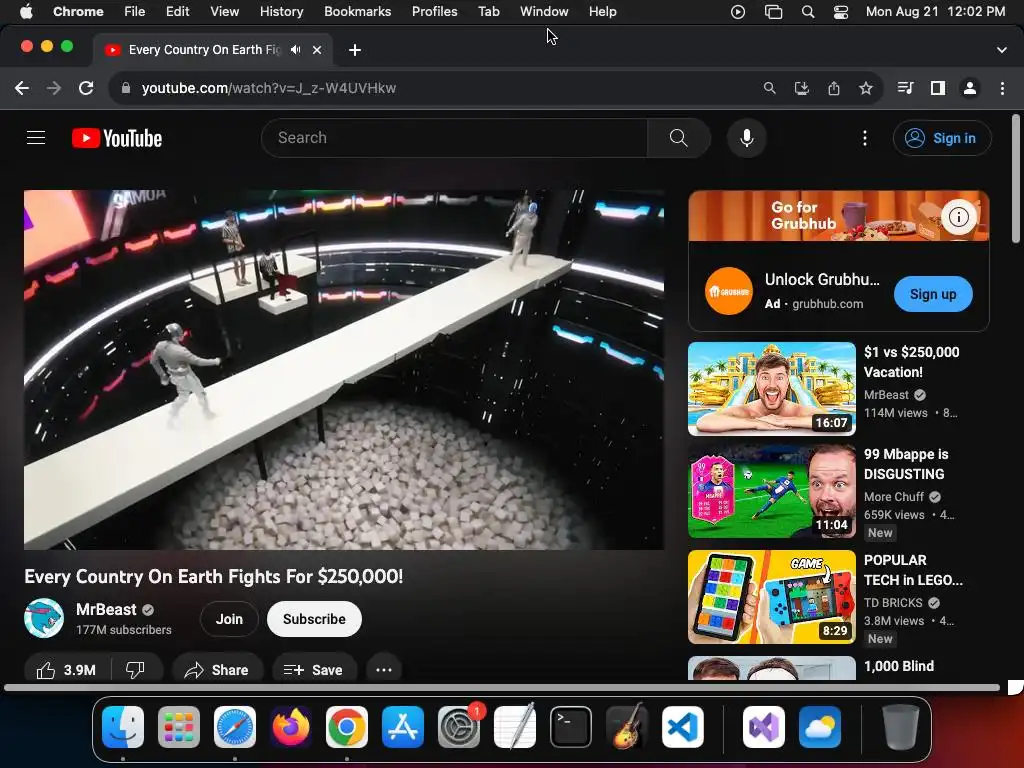Open the YouTube hamburger guide menu
The image size is (1024, 768).
tap(36, 138)
